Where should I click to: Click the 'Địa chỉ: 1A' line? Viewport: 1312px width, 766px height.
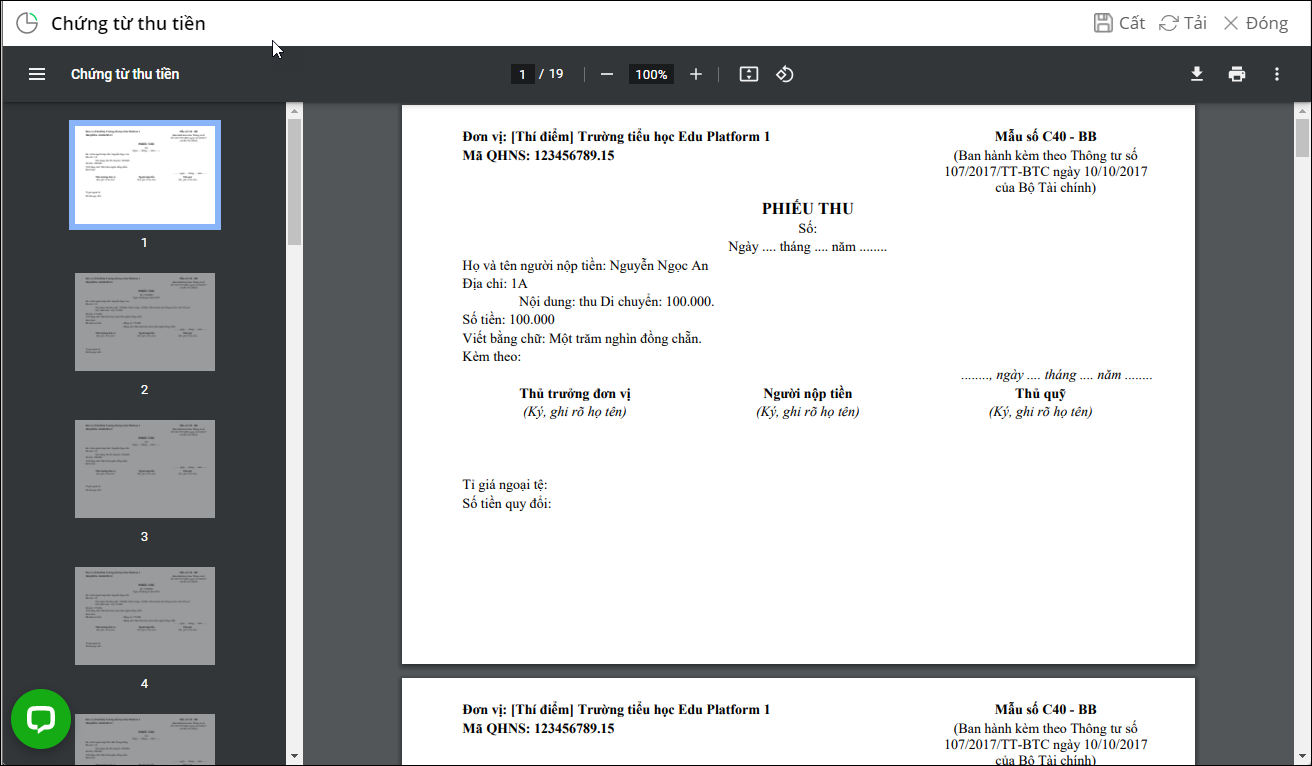pyautogui.click(x=495, y=284)
